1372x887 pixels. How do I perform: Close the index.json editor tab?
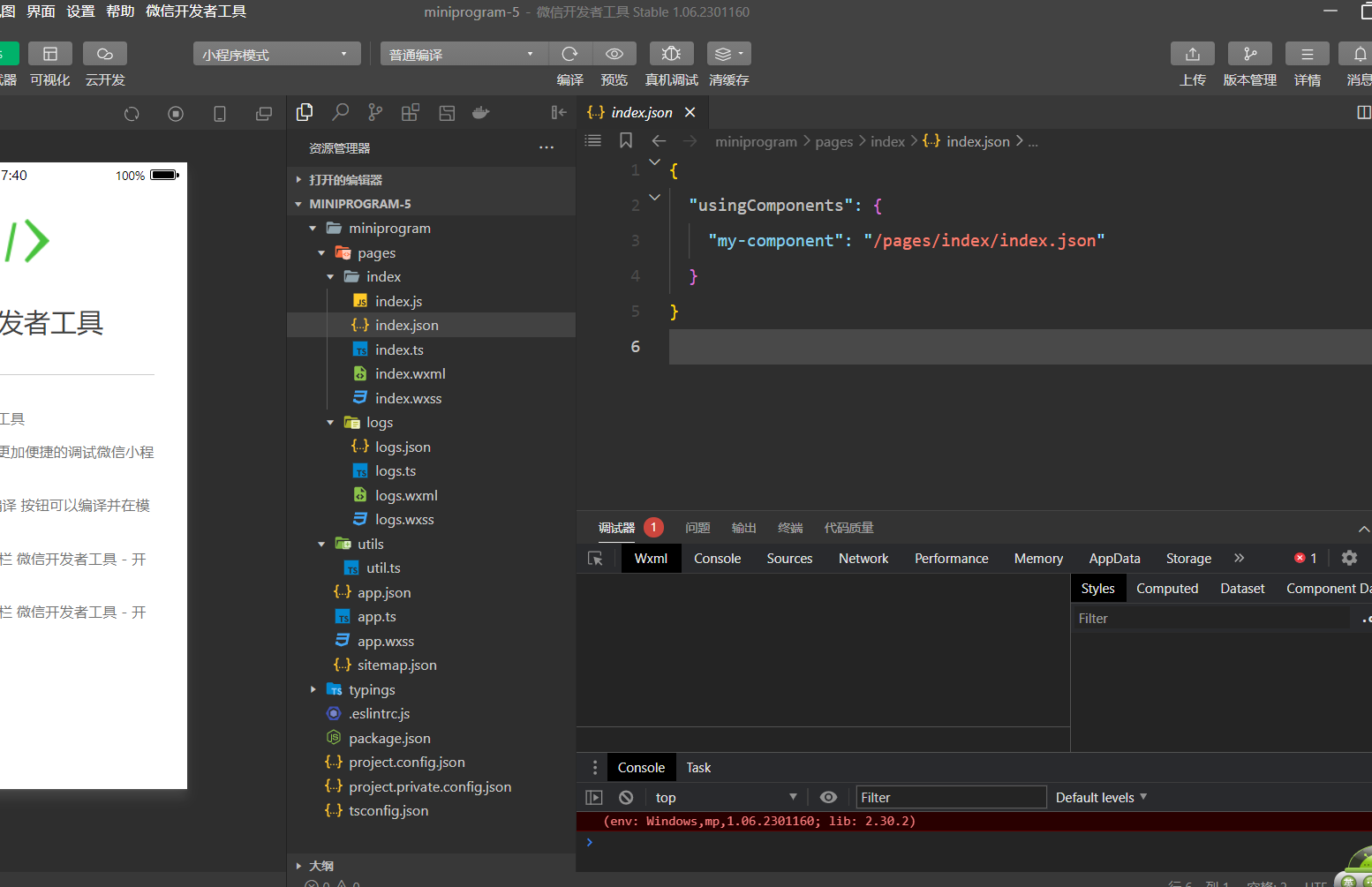coord(690,112)
